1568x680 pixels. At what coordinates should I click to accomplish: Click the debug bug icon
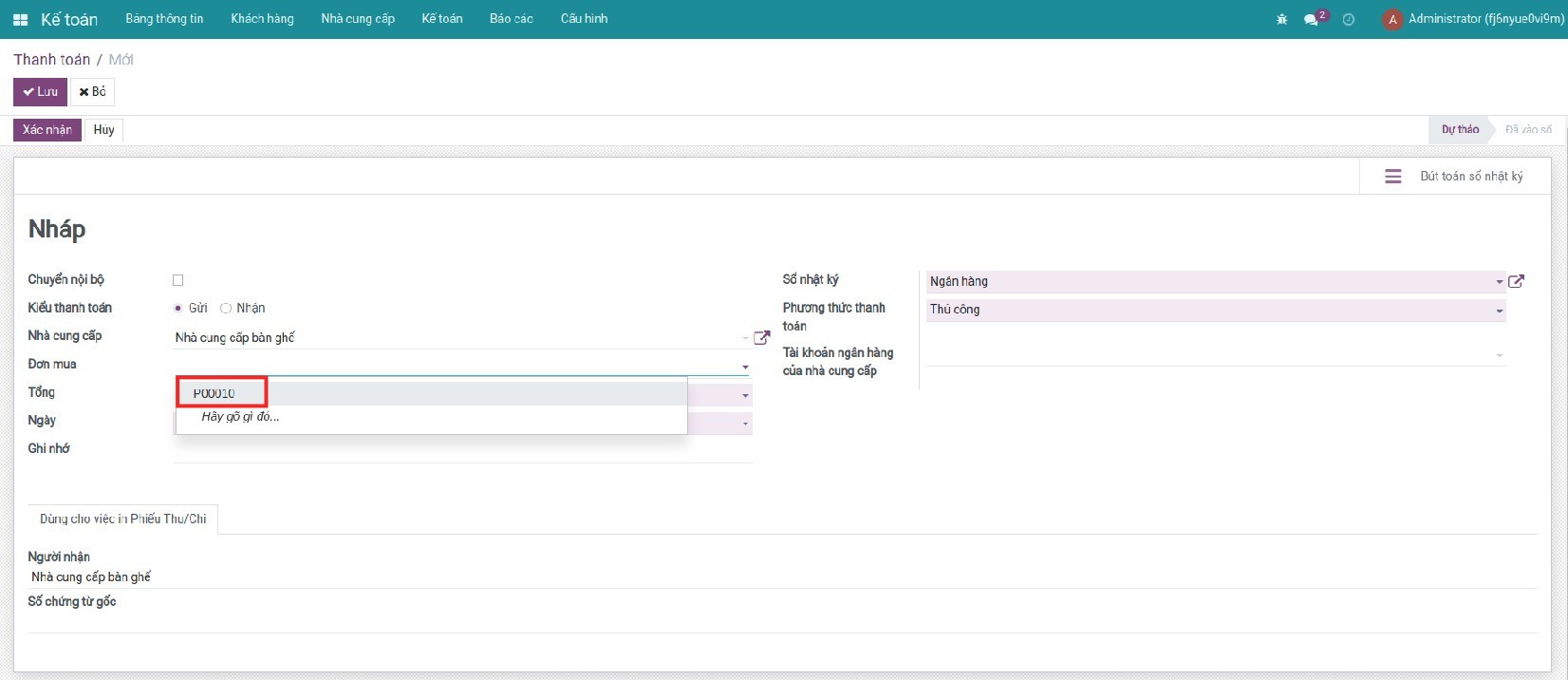pos(1281,19)
